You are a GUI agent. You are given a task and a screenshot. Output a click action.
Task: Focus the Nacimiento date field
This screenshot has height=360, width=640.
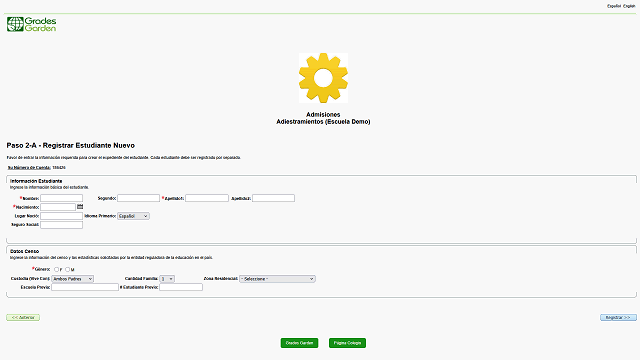pyautogui.click(x=58, y=207)
